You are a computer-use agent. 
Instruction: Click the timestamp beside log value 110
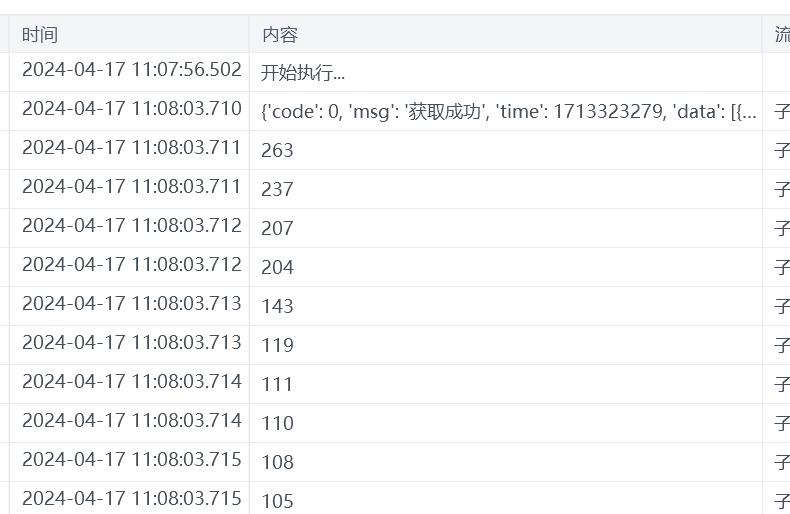click(132, 420)
